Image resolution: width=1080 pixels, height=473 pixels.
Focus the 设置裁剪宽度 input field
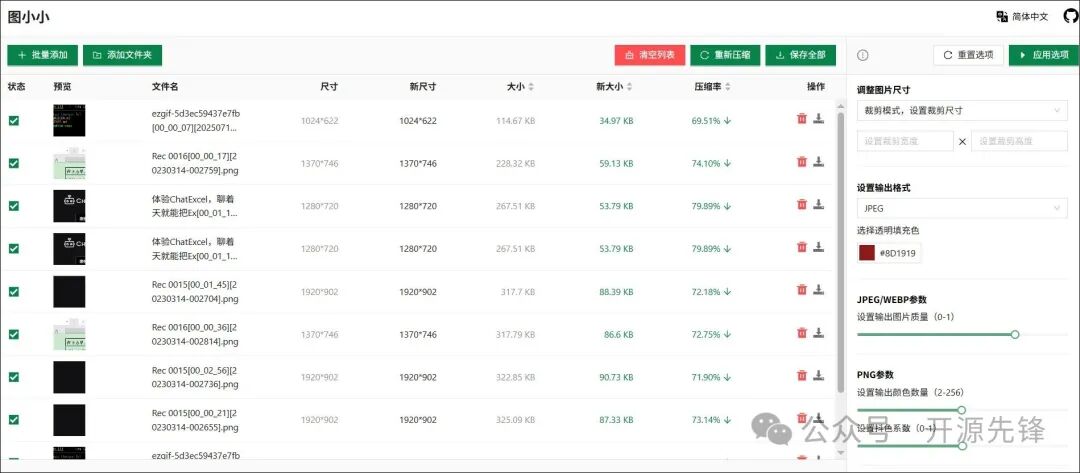click(x=905, y=141)
